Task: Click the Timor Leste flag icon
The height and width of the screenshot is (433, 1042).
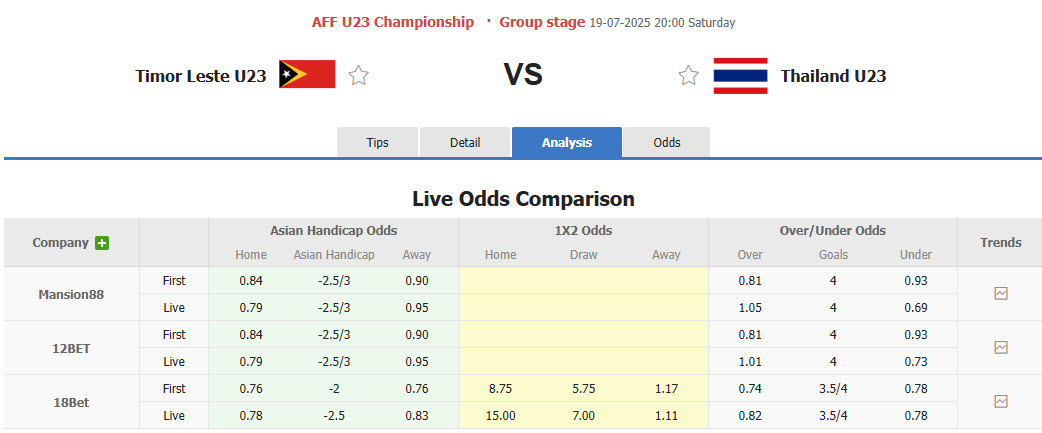Action: click(307, 75)
